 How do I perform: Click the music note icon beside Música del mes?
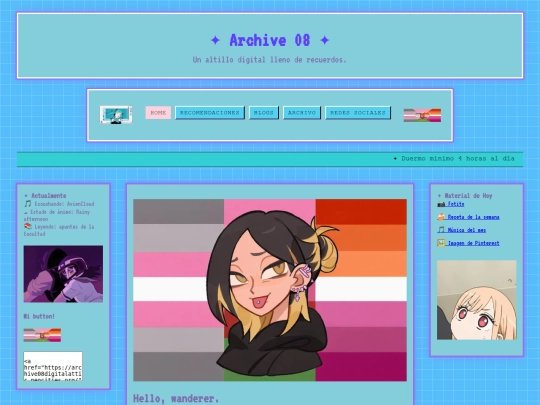click(441, 230)
